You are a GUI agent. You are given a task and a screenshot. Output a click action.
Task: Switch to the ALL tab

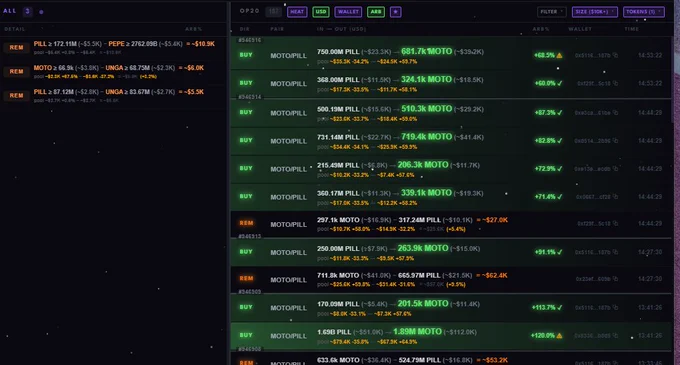[x=10, y=11]
